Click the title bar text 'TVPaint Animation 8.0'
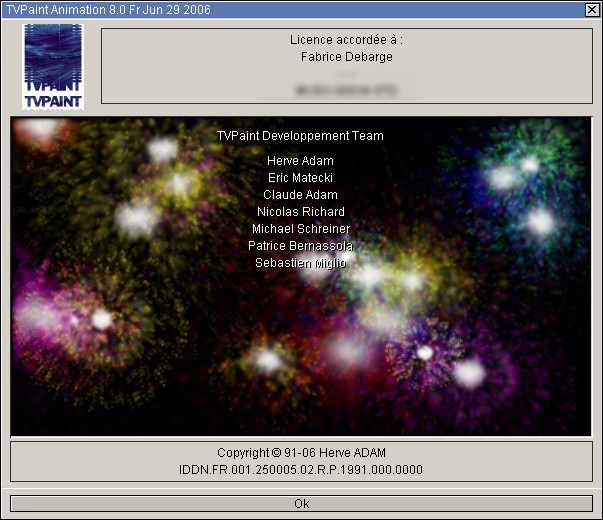 point(65,10)
